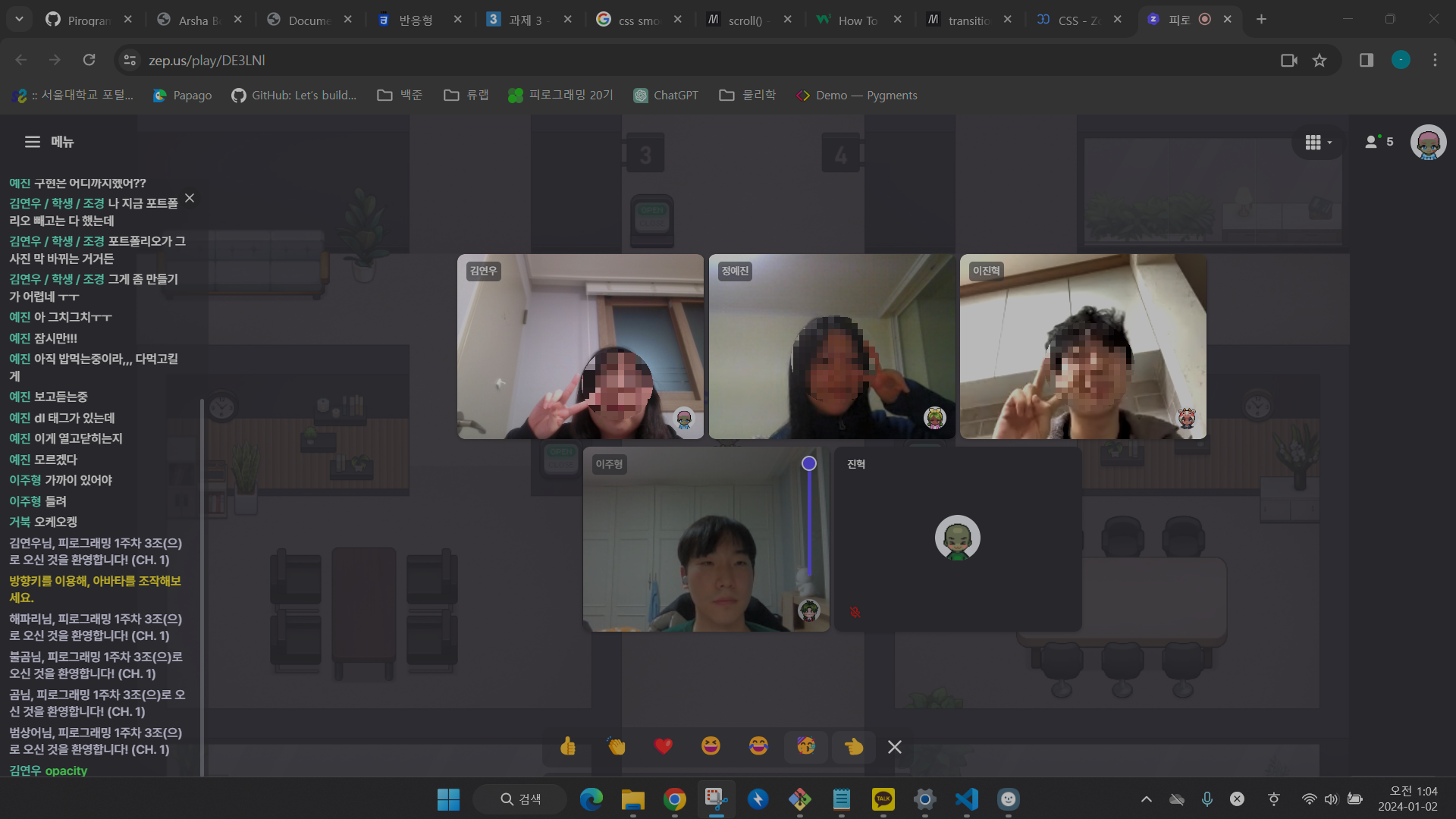
Task: Open the ChatGPT bookmark
Action: coord(667,96)
